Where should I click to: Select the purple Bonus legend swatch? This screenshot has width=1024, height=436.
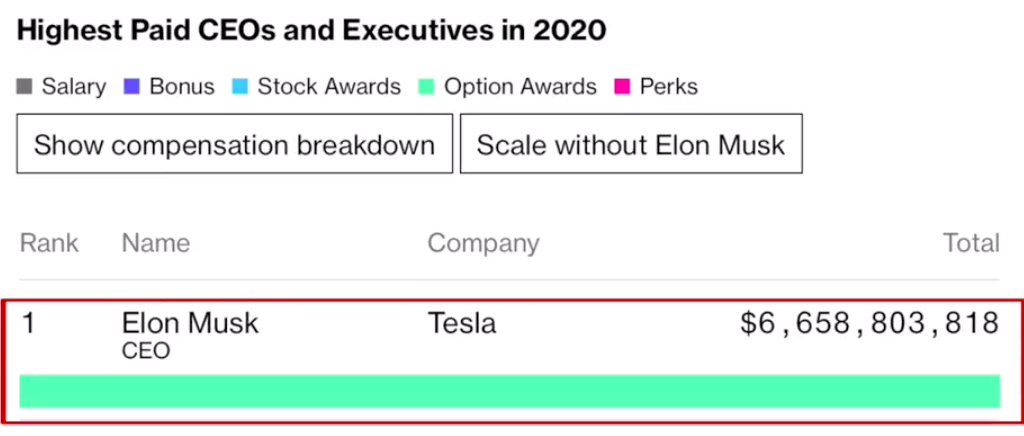(x=133, y=87)
